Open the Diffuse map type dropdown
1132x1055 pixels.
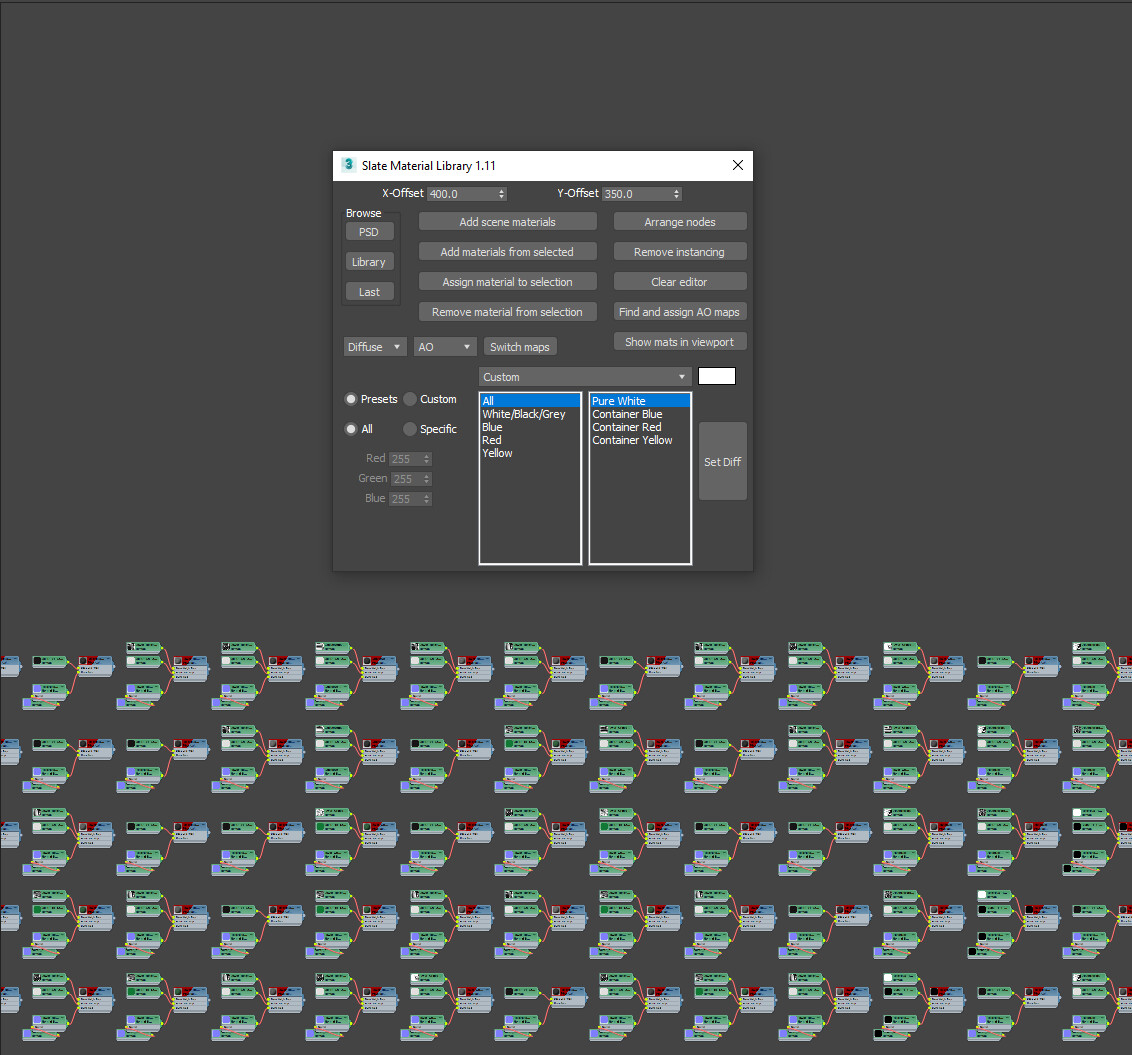click(374, 346)
